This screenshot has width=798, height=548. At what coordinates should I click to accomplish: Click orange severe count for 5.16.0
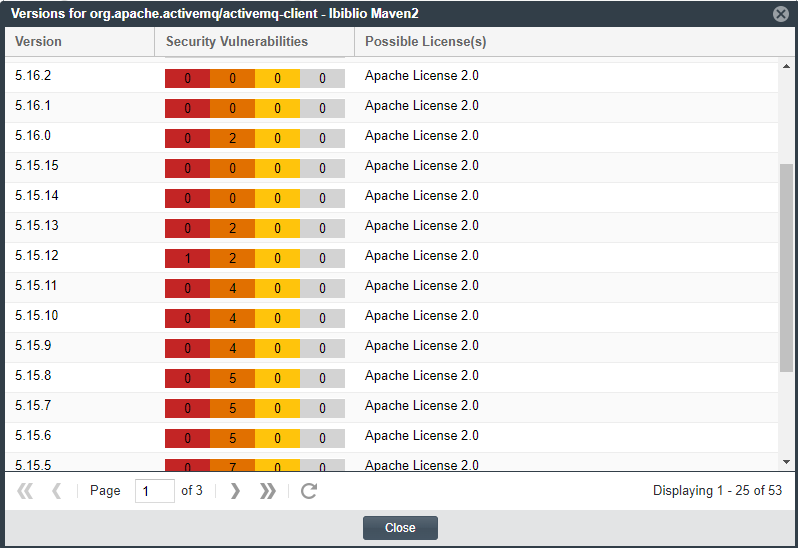232,138
